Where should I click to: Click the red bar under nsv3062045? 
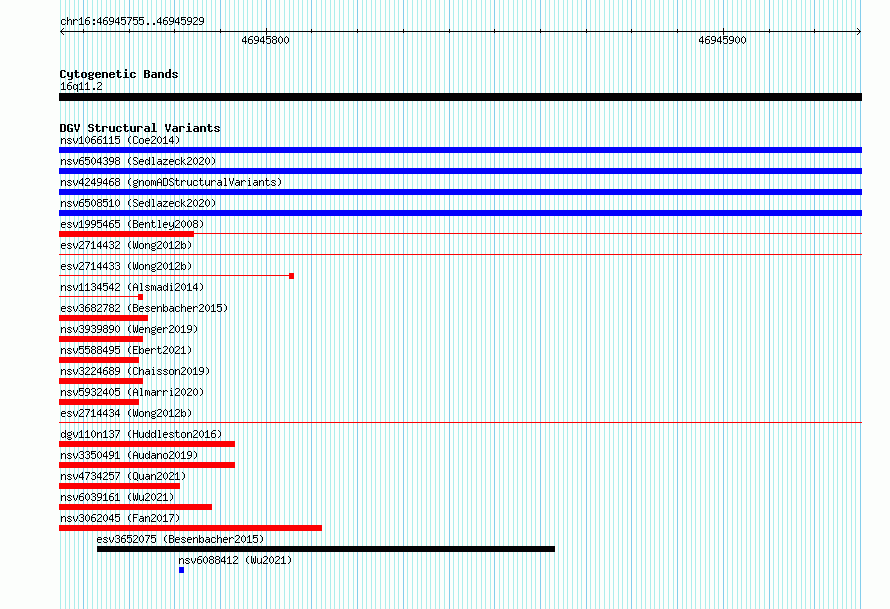click(x=190, y=528)
